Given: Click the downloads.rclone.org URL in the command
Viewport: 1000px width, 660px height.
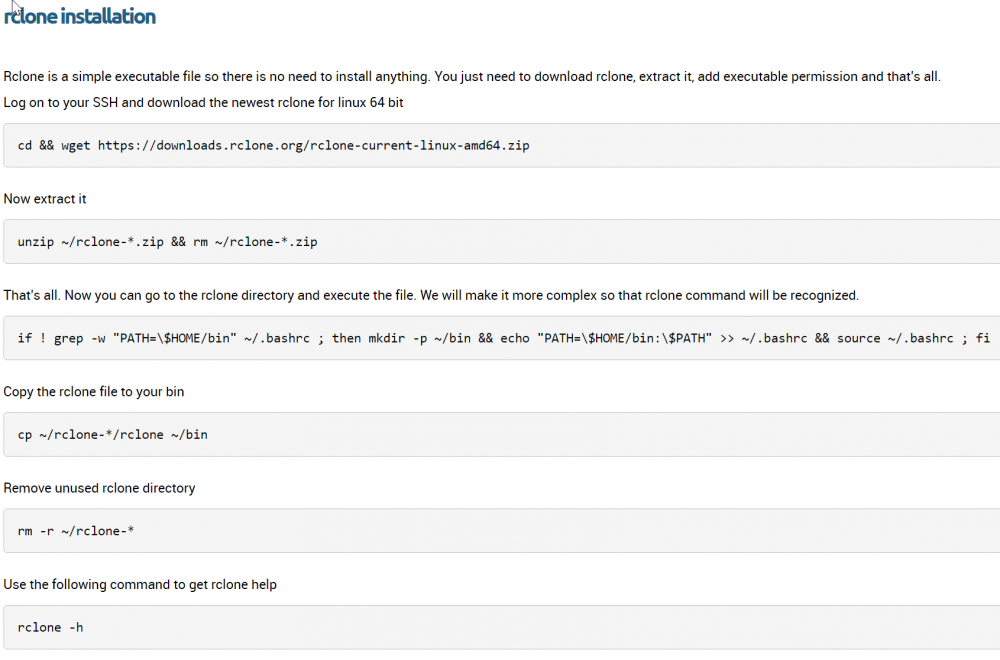Looking at the screenshot, I should click(313, 145).
